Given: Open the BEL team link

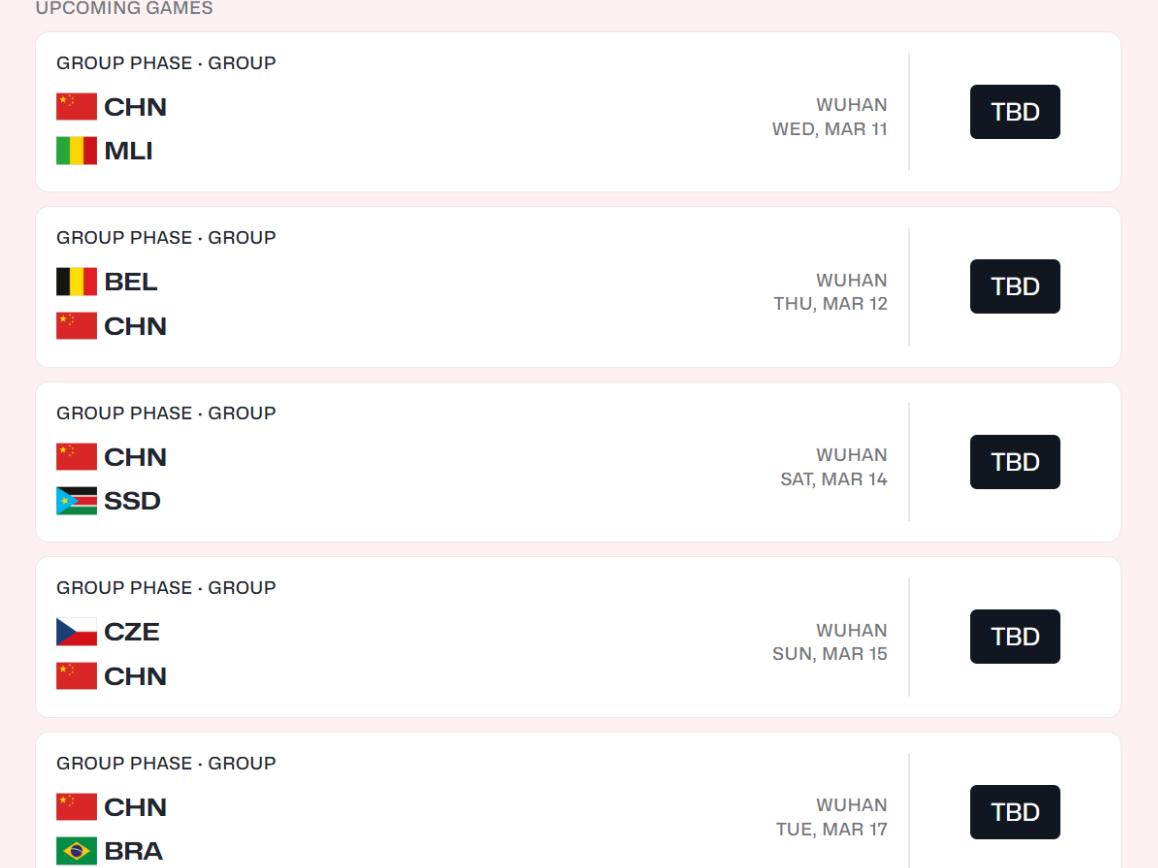Looking at the screenshot, I should (x=131, y=282).
